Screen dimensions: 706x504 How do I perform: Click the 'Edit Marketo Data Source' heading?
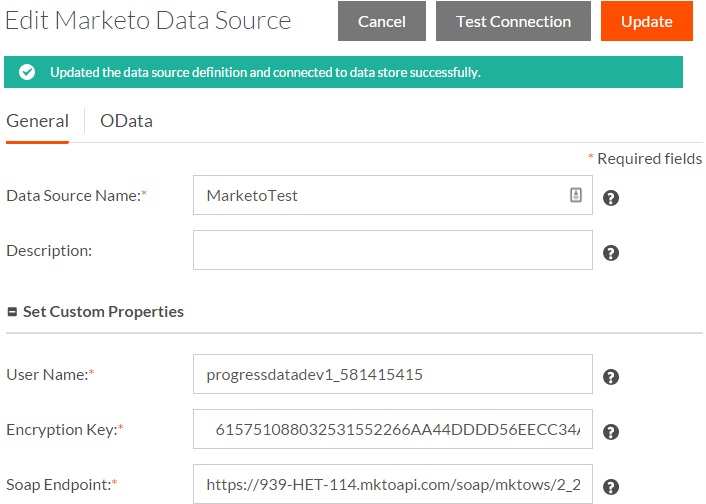click(x=148, y=21)
